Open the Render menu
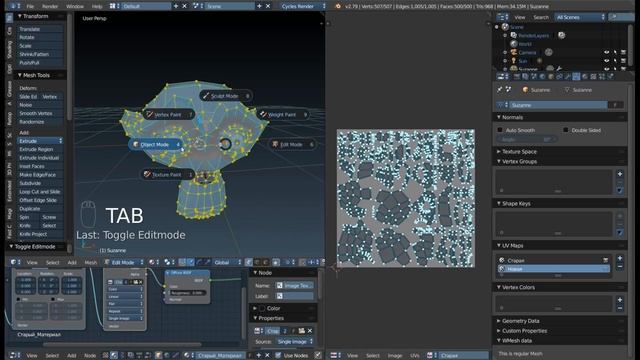Screen dimensions: 640x360 click(x=50, y=6)
